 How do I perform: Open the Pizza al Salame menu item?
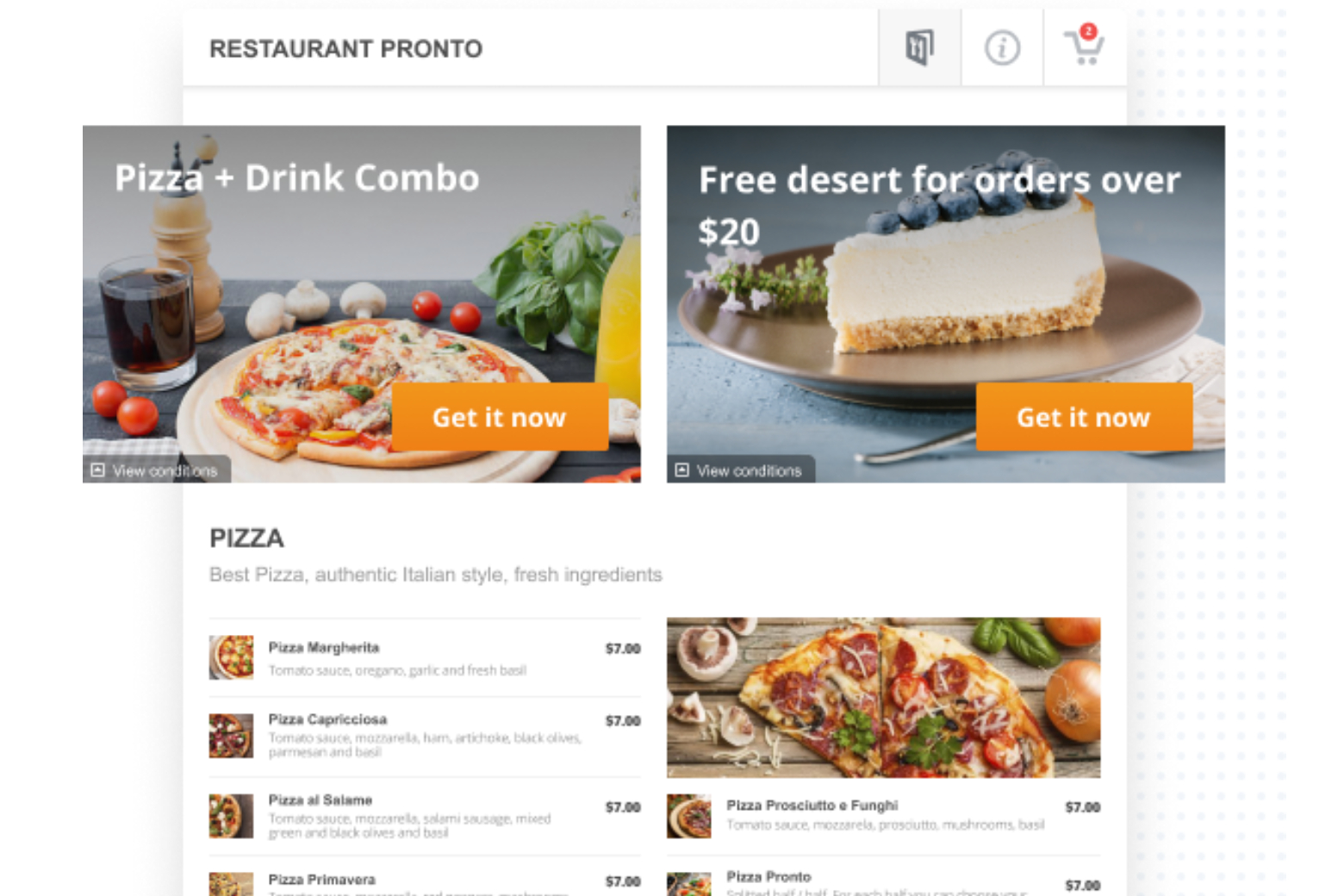pos(425,817)
